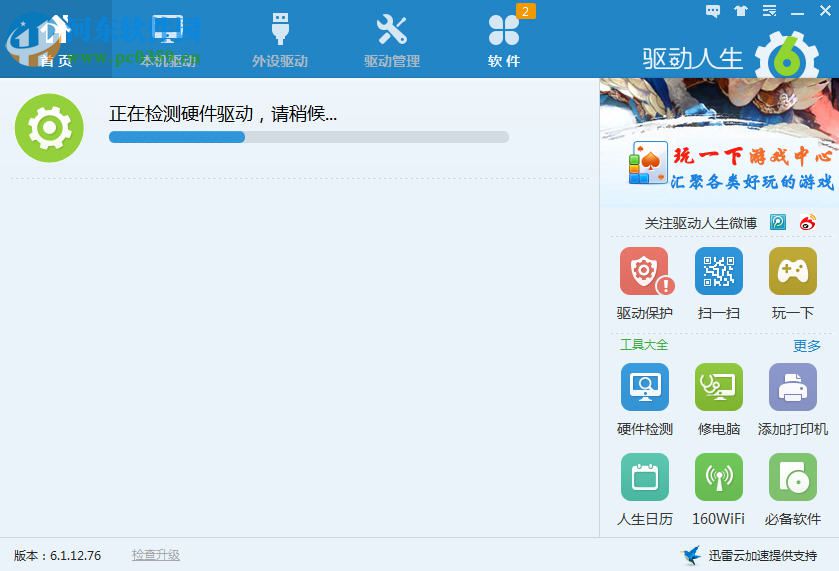Open the 玩一下游戏中心 banner ad
839x571 pixels.
[x=719, y=142]
